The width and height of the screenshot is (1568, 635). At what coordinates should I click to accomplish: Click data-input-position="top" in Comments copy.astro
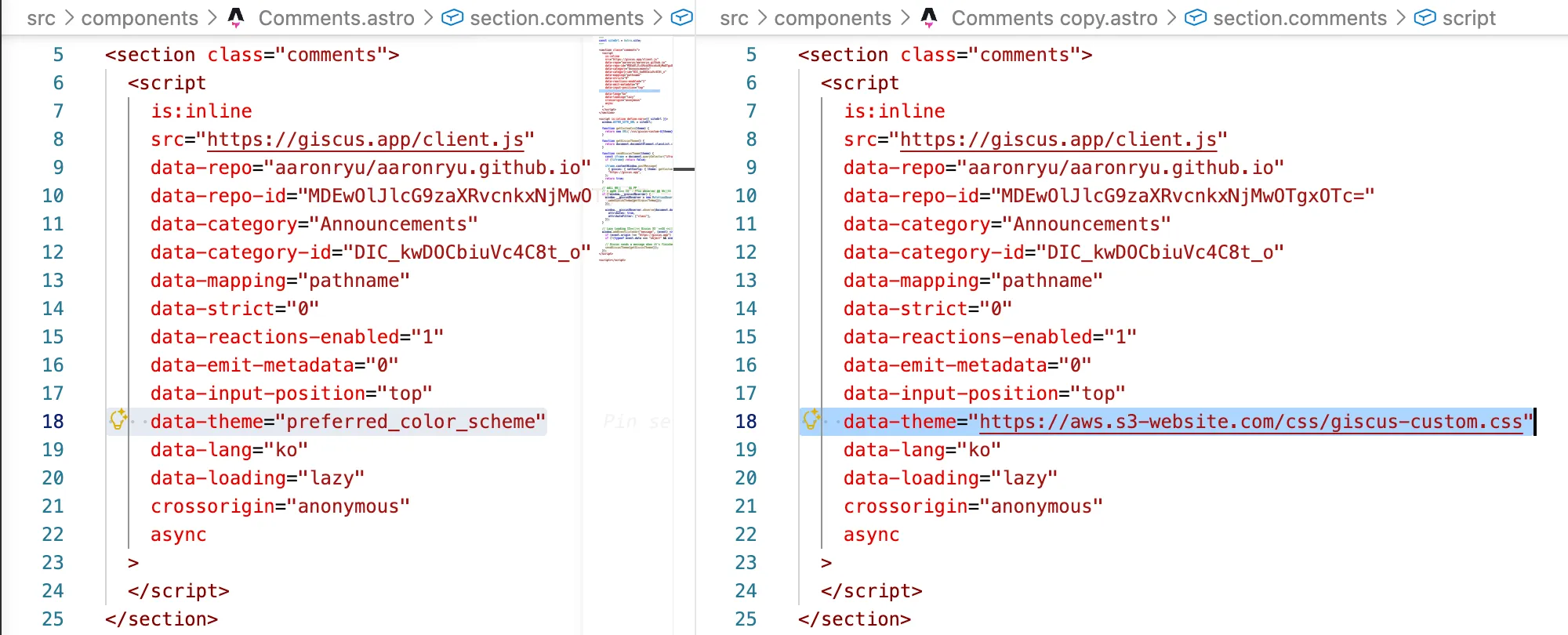tap(985, 394)
